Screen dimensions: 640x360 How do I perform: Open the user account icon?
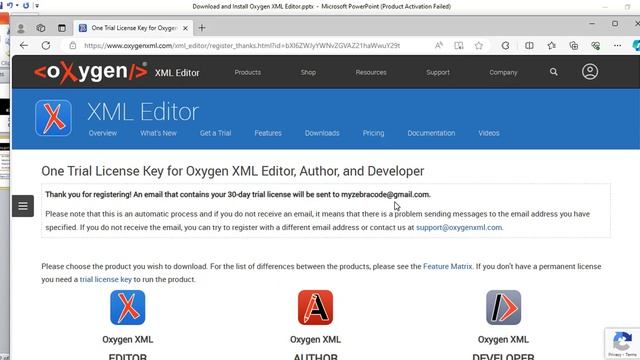click(590, 71)
